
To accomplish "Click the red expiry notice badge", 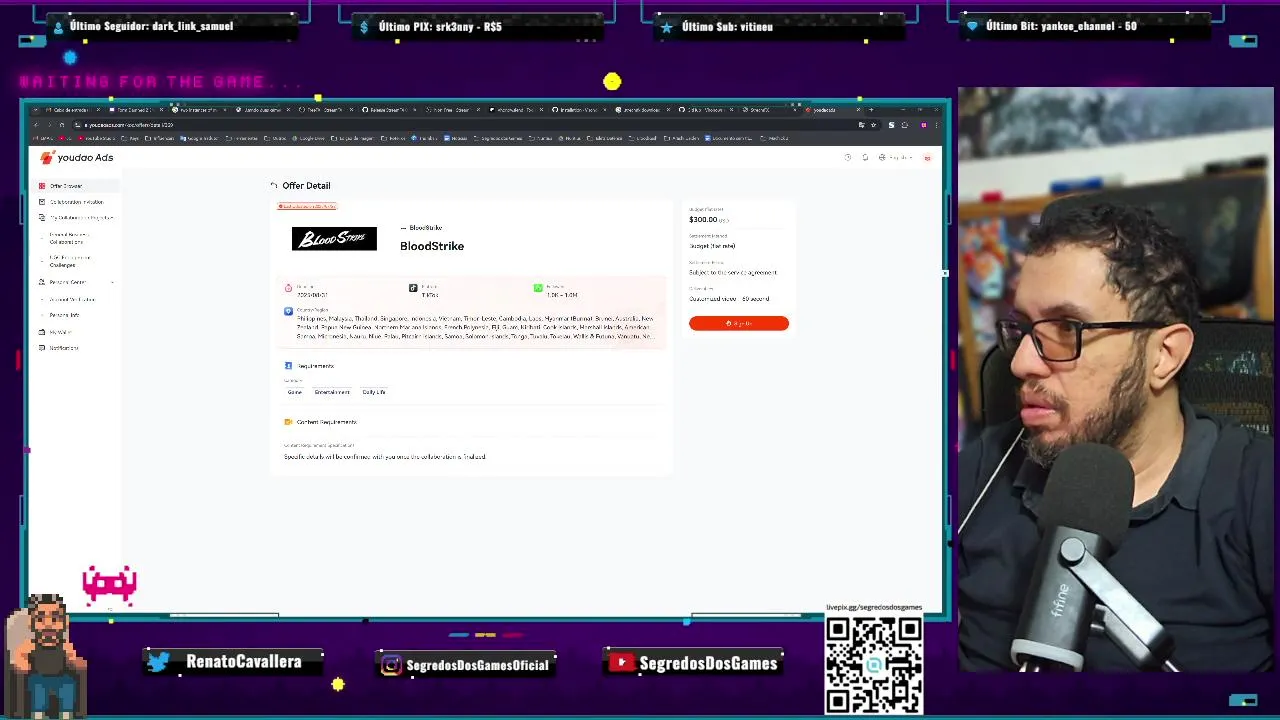I will pyautogui.click(x=307, y=207).
